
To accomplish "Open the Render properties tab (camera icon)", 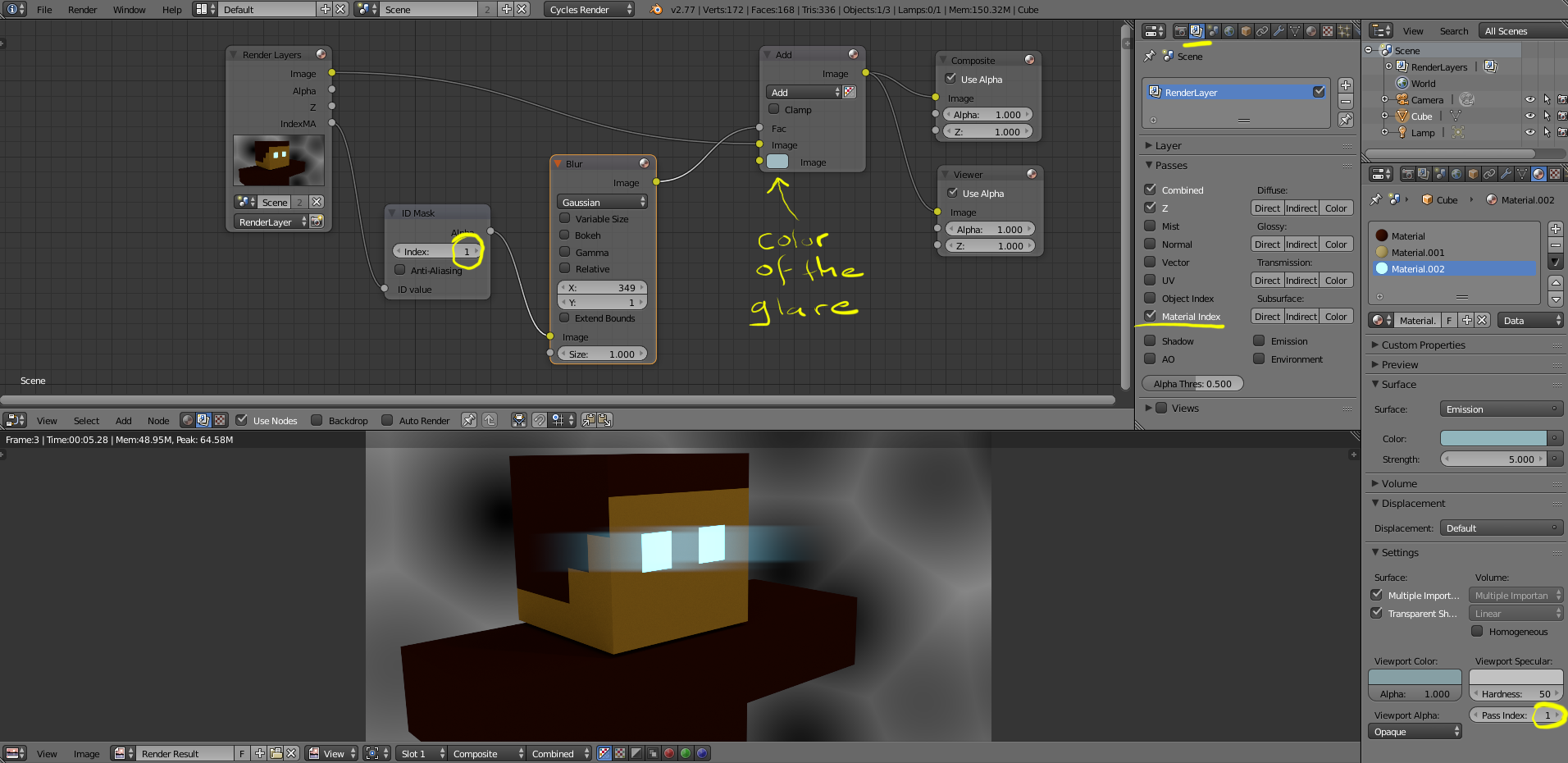I will [1180, 31].
